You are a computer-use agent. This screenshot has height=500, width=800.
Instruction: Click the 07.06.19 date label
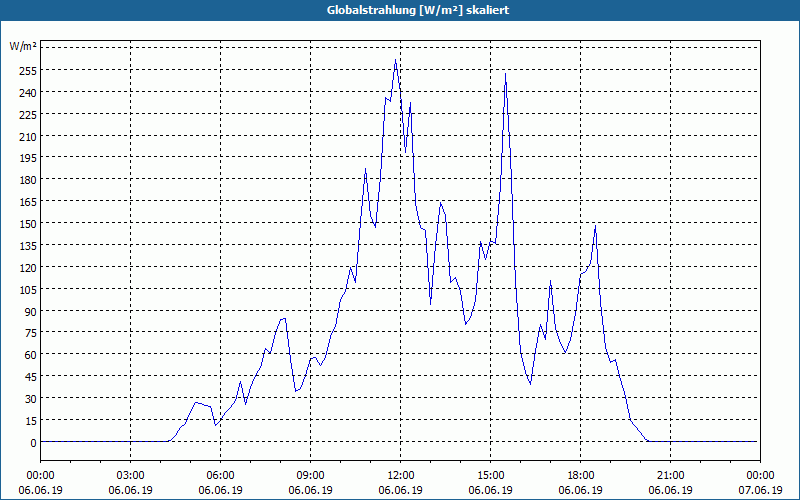(x=760, y=490)
